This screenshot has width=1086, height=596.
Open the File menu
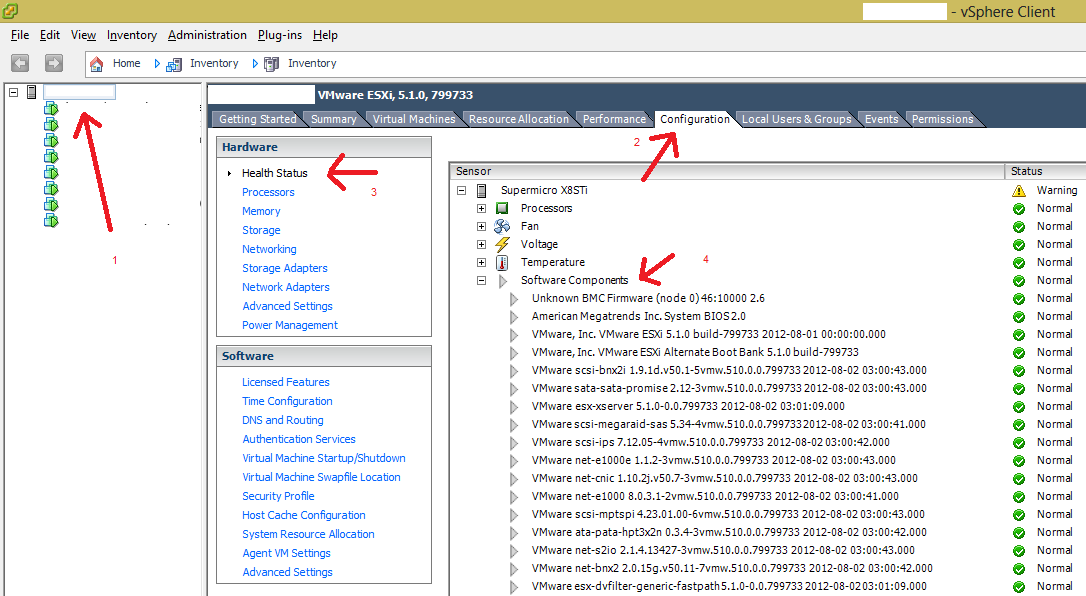tap(20, 35)
